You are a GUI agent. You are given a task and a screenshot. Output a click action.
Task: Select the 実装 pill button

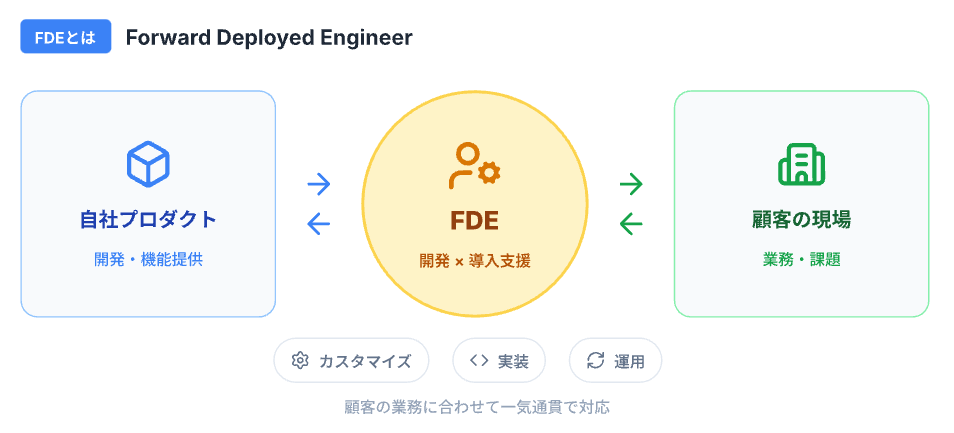click(499, 361)
